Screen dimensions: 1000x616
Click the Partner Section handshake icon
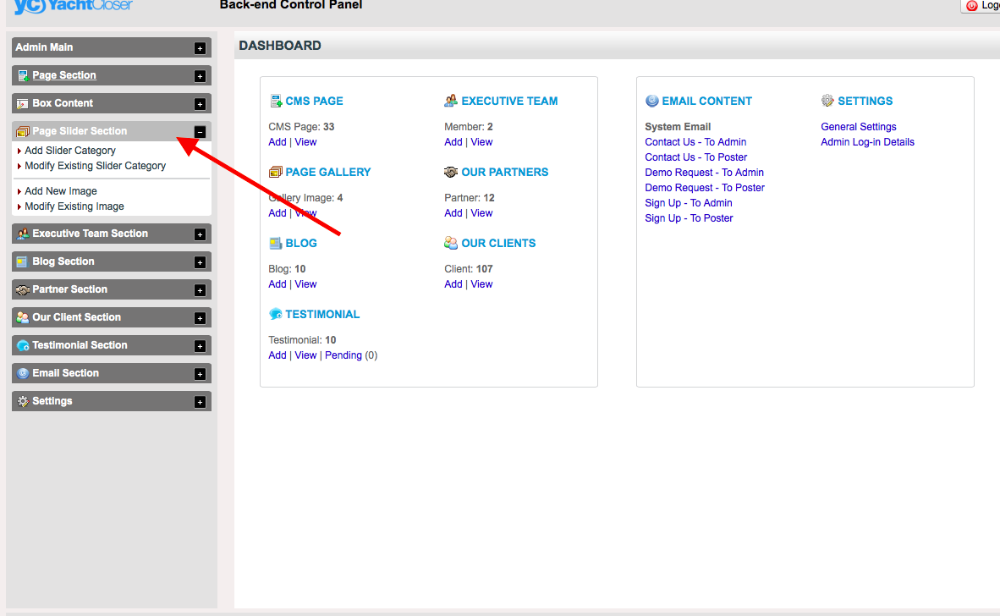tap(23, 290)
